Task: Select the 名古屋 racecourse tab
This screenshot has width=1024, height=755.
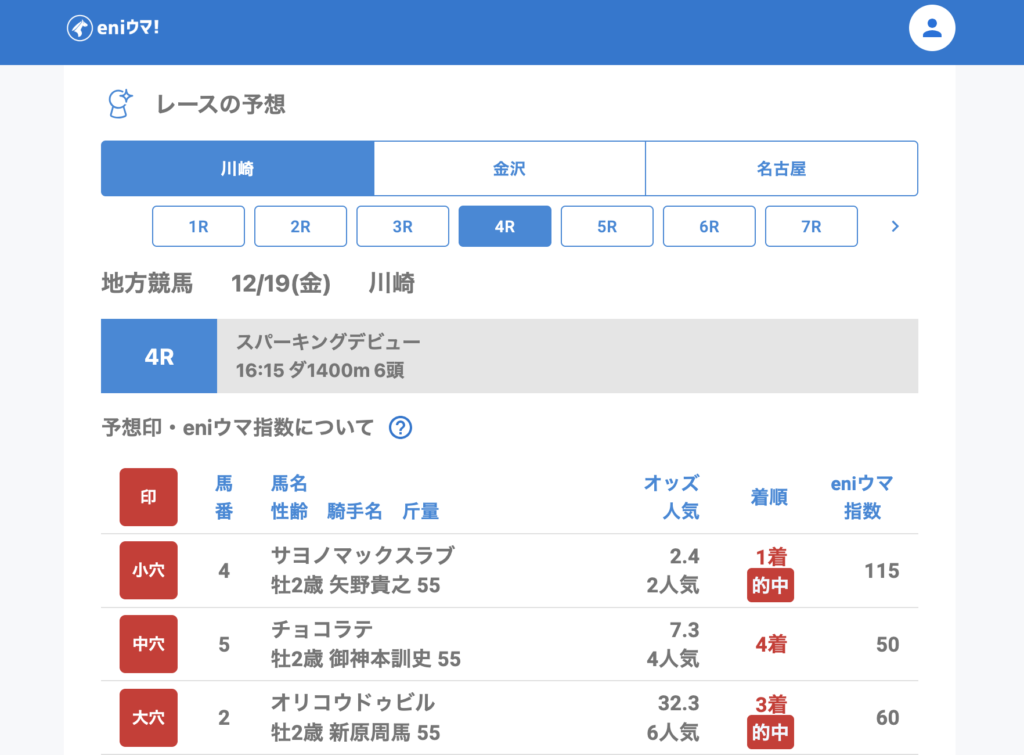Action: (781, 169)
